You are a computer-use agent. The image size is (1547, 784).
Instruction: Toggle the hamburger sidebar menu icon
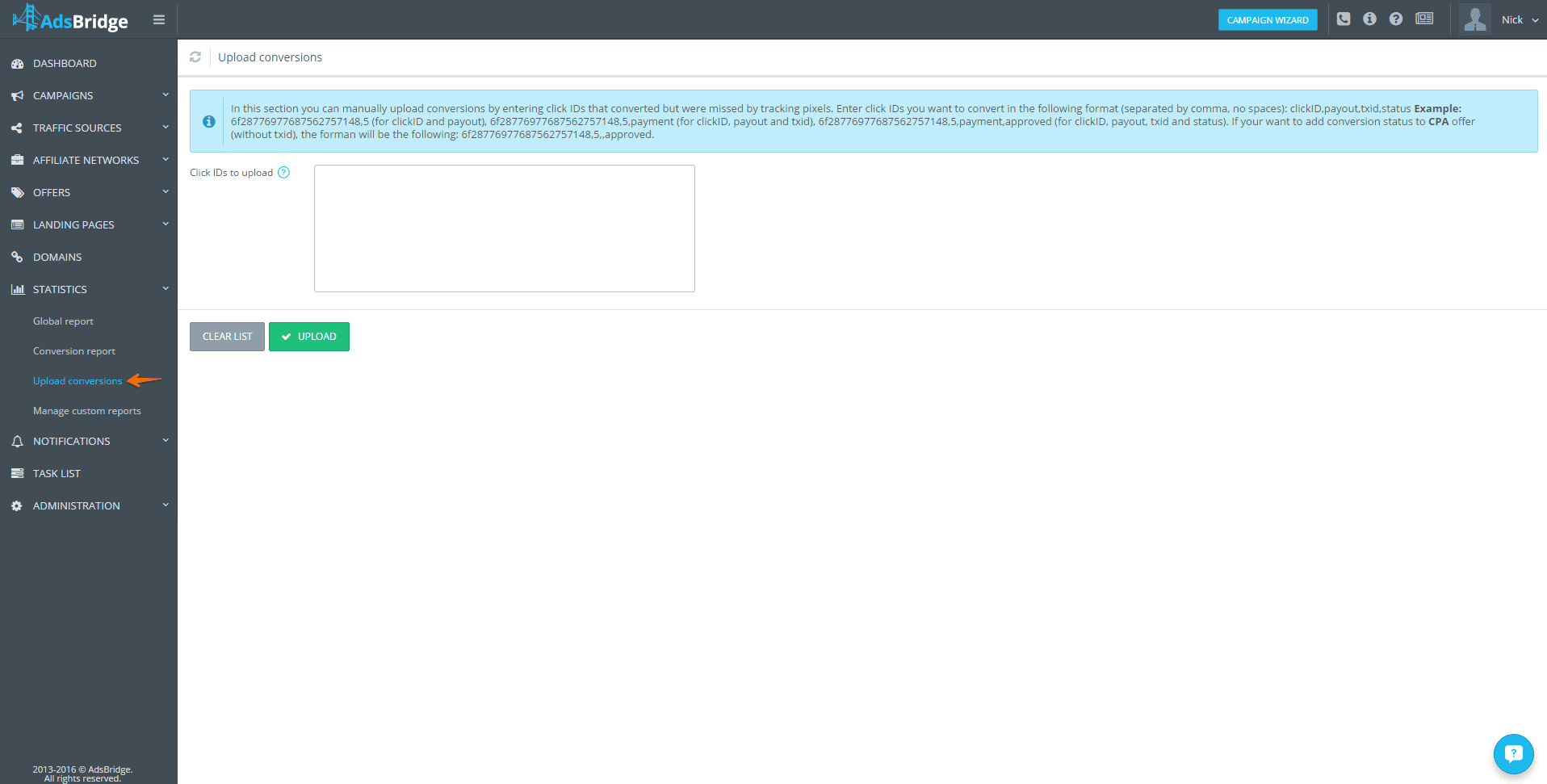click(159, 19)
